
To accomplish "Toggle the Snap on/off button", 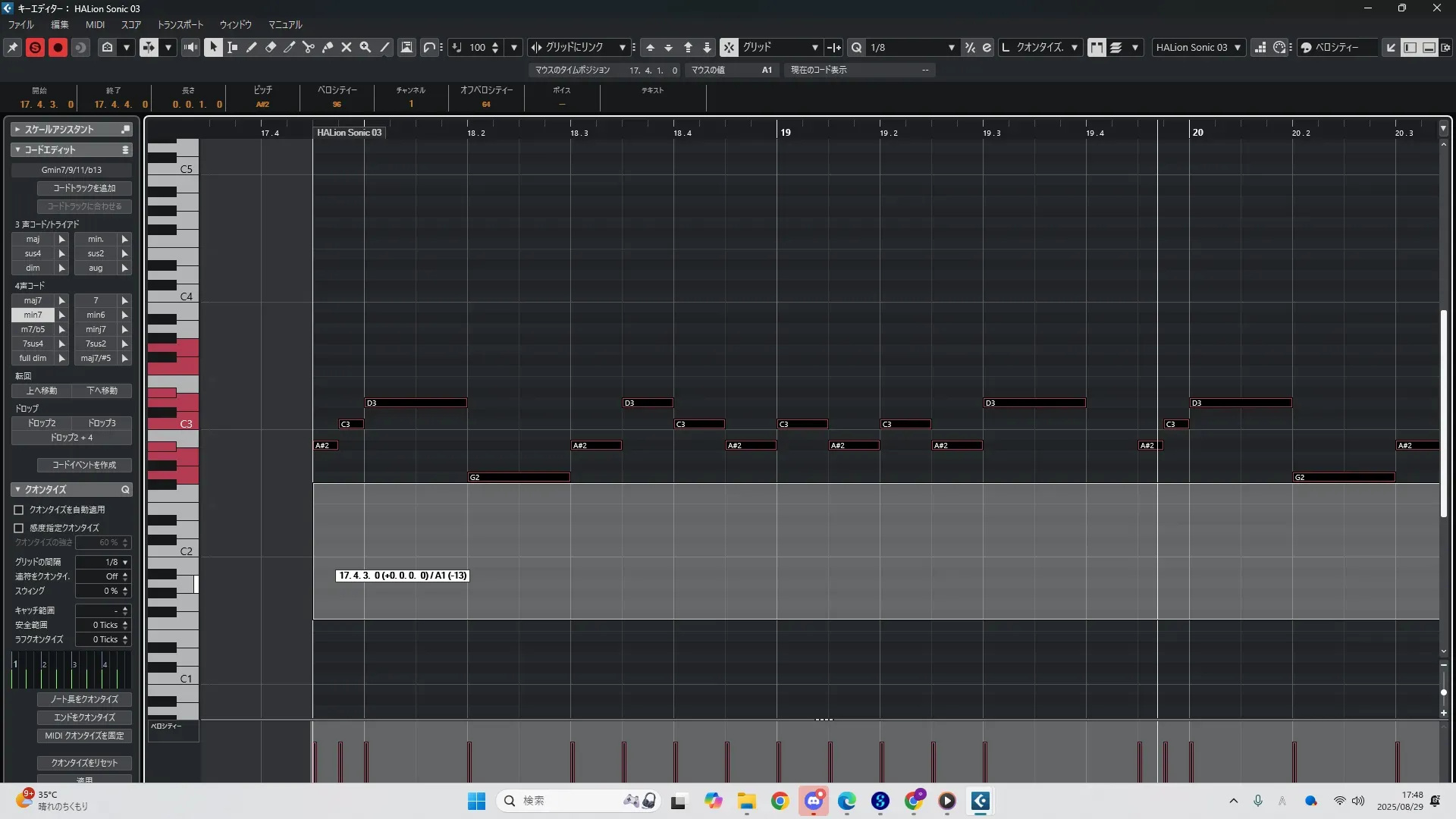I will (728, 47).
